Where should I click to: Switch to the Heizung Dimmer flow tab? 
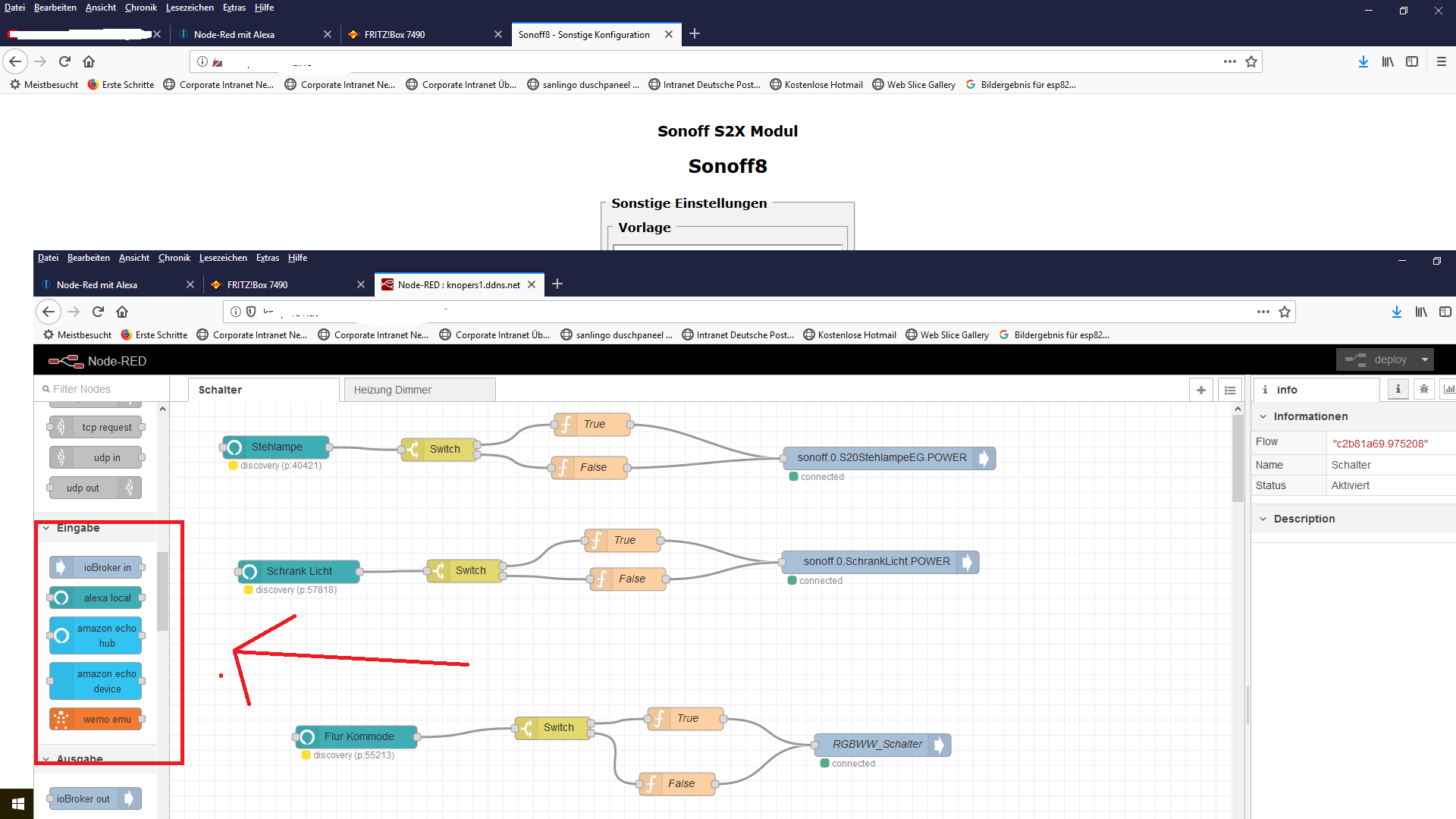[x=419, y=390]
